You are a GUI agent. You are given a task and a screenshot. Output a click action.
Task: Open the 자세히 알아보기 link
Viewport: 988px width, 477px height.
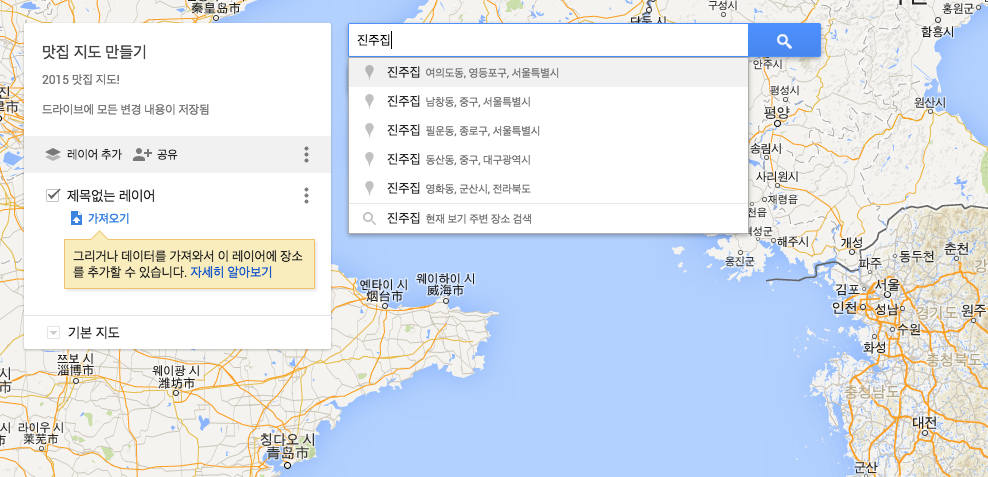[231, 273]
